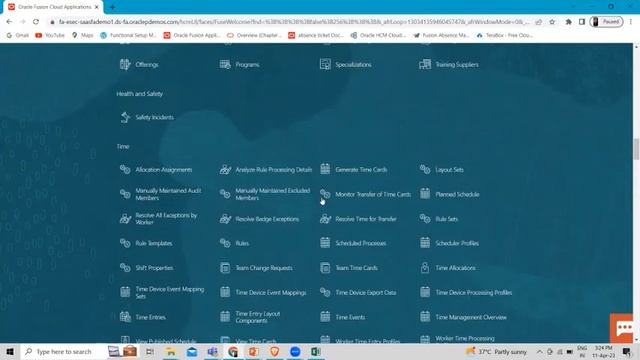640x360 pixels.
Task: Click the Layout Sets icon
Action: (425, 169)
